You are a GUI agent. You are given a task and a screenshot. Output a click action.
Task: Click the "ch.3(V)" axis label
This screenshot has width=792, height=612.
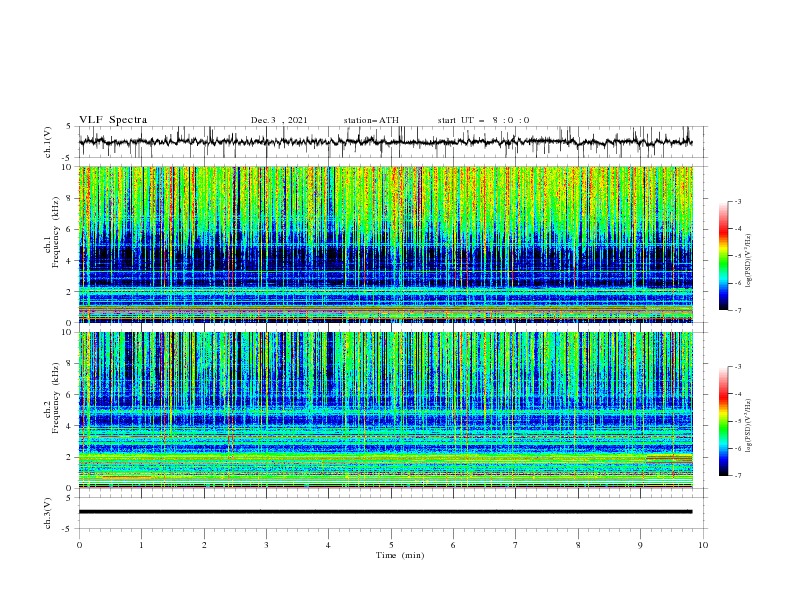pyautogui.click(x=48, y=513)
